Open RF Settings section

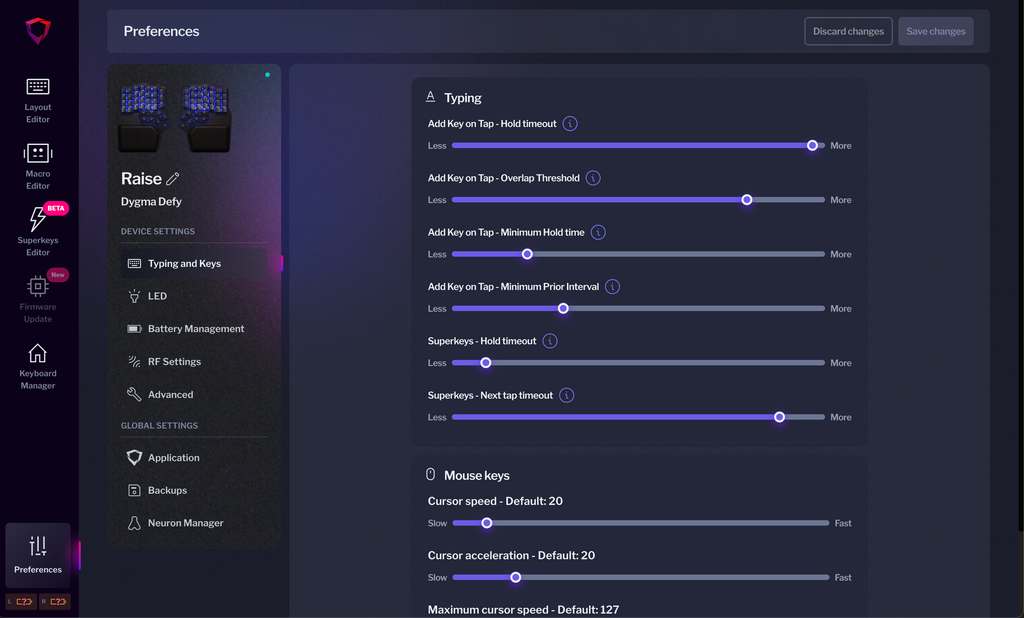point(174,362)
